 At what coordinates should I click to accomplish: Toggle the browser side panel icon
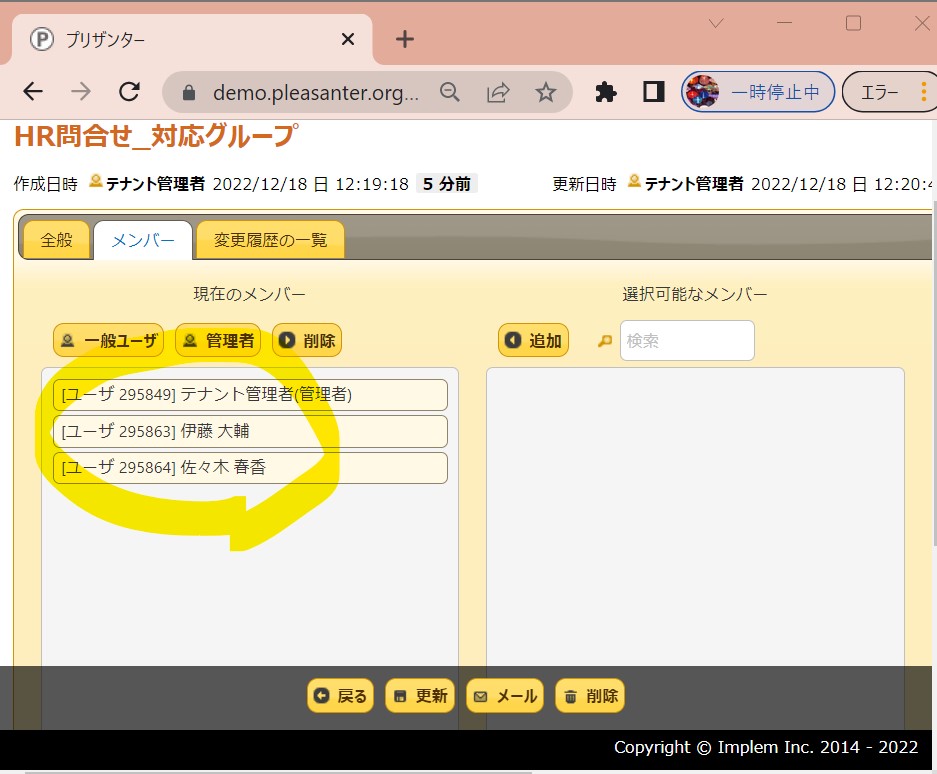click(654, 92)
